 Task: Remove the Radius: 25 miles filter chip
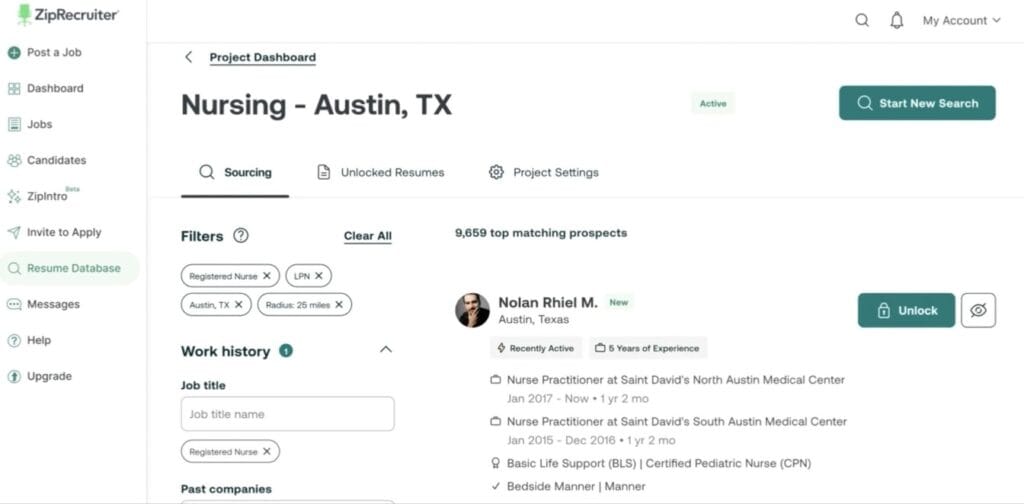(339, 304)
